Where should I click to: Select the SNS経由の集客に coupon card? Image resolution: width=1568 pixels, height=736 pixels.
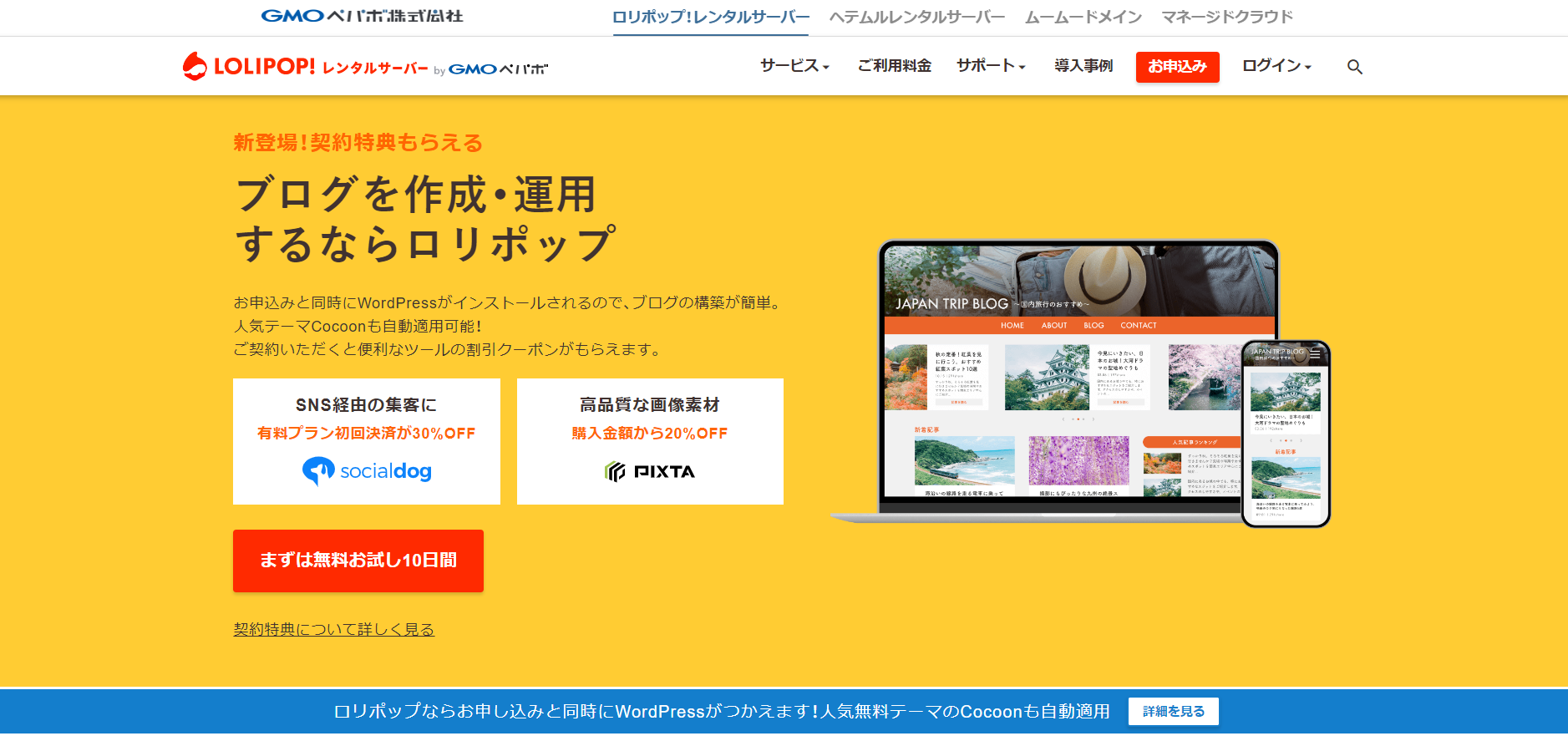(x=367, y=441)
